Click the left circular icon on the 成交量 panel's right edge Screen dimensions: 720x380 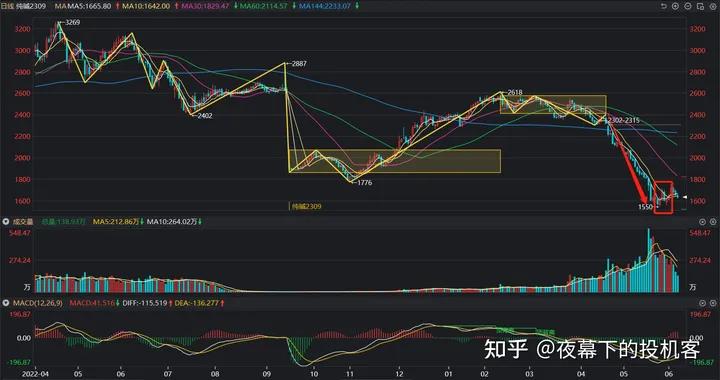703,222
